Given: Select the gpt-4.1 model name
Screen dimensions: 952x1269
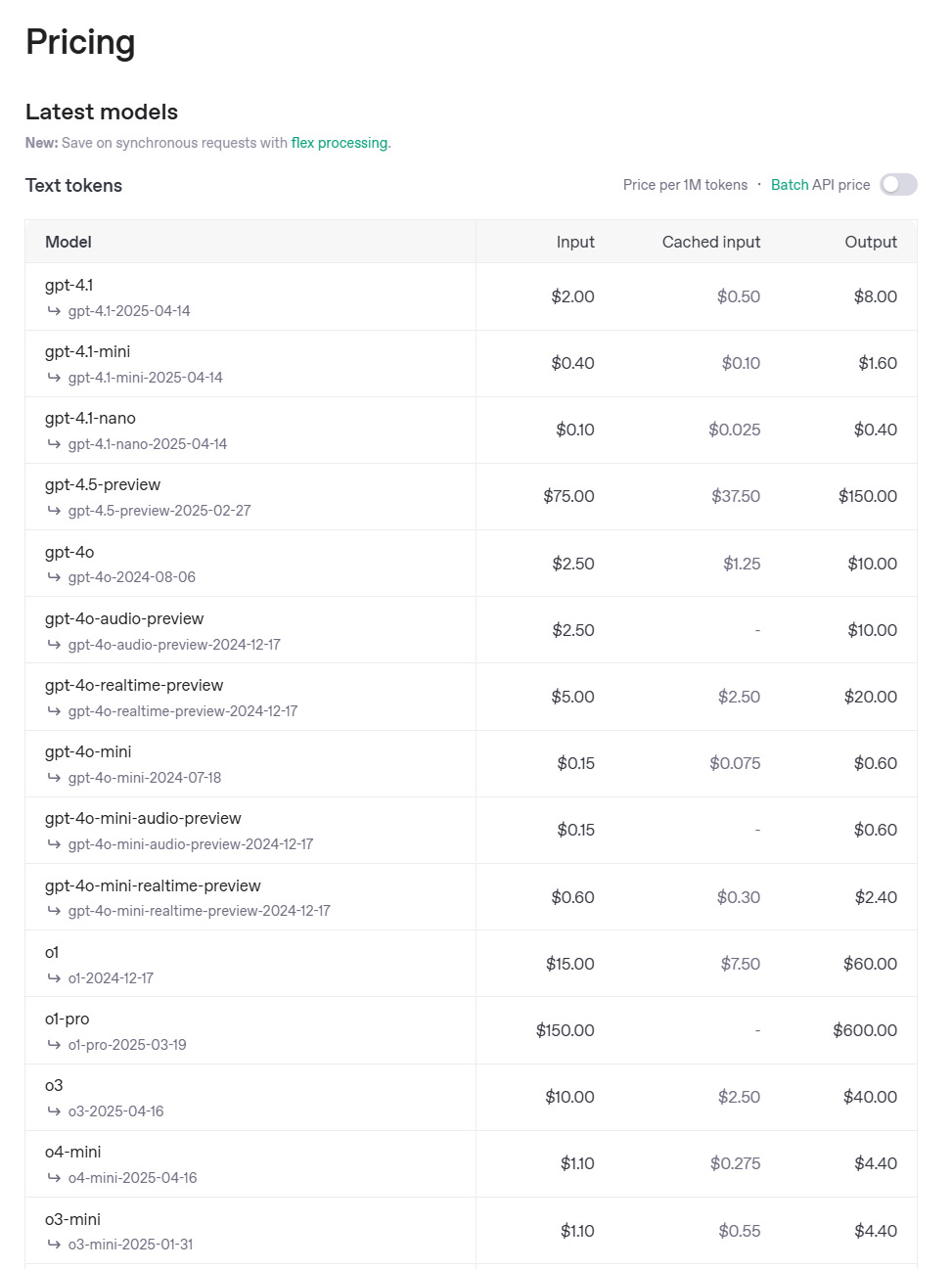Looking at the screenshot, I should (68, 285).
